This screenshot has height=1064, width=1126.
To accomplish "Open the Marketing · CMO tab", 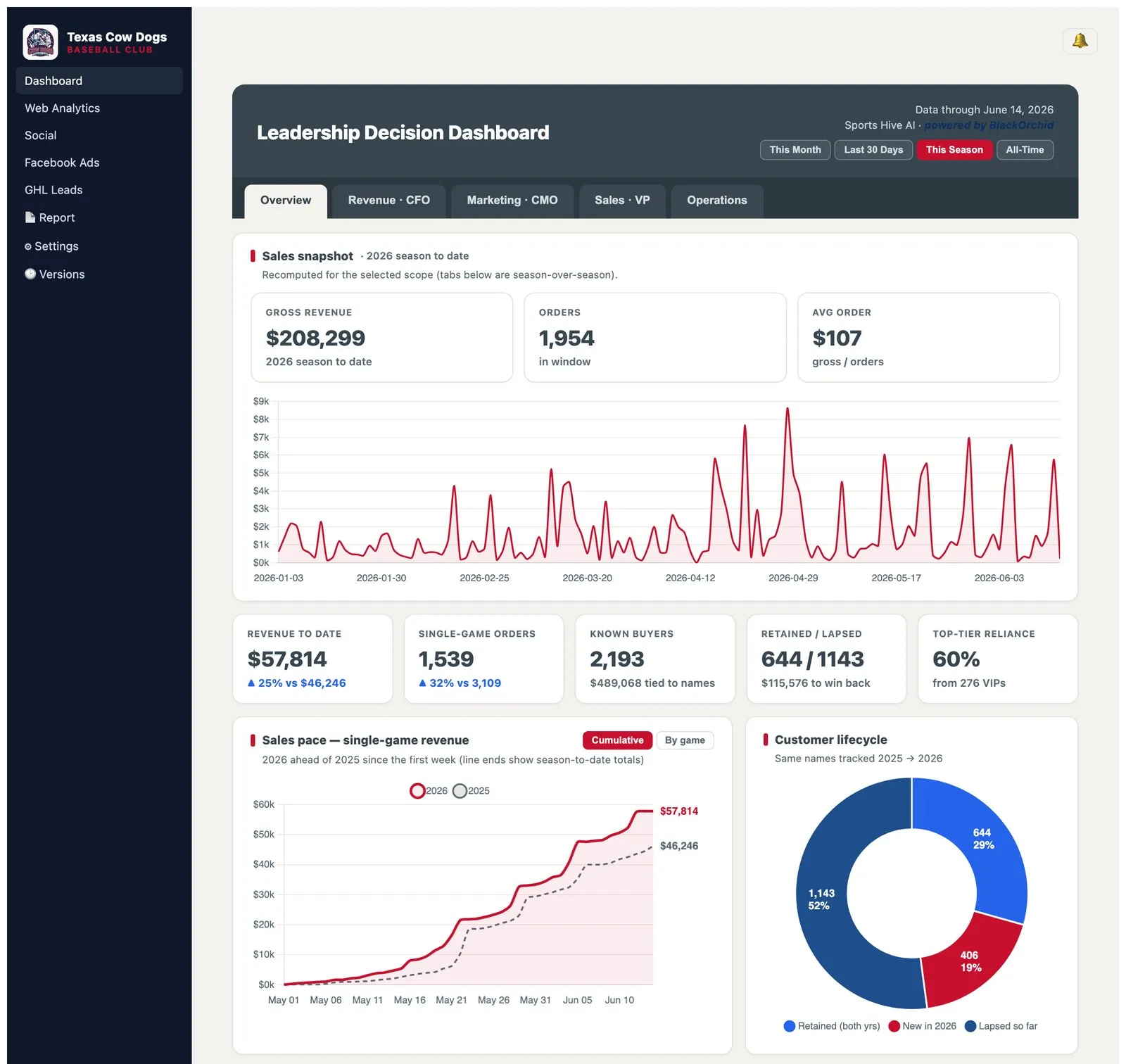I will [x=512, y=201].
